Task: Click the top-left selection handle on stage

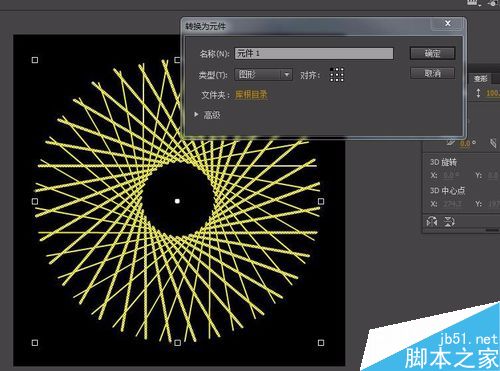Action: pos(35,60)
